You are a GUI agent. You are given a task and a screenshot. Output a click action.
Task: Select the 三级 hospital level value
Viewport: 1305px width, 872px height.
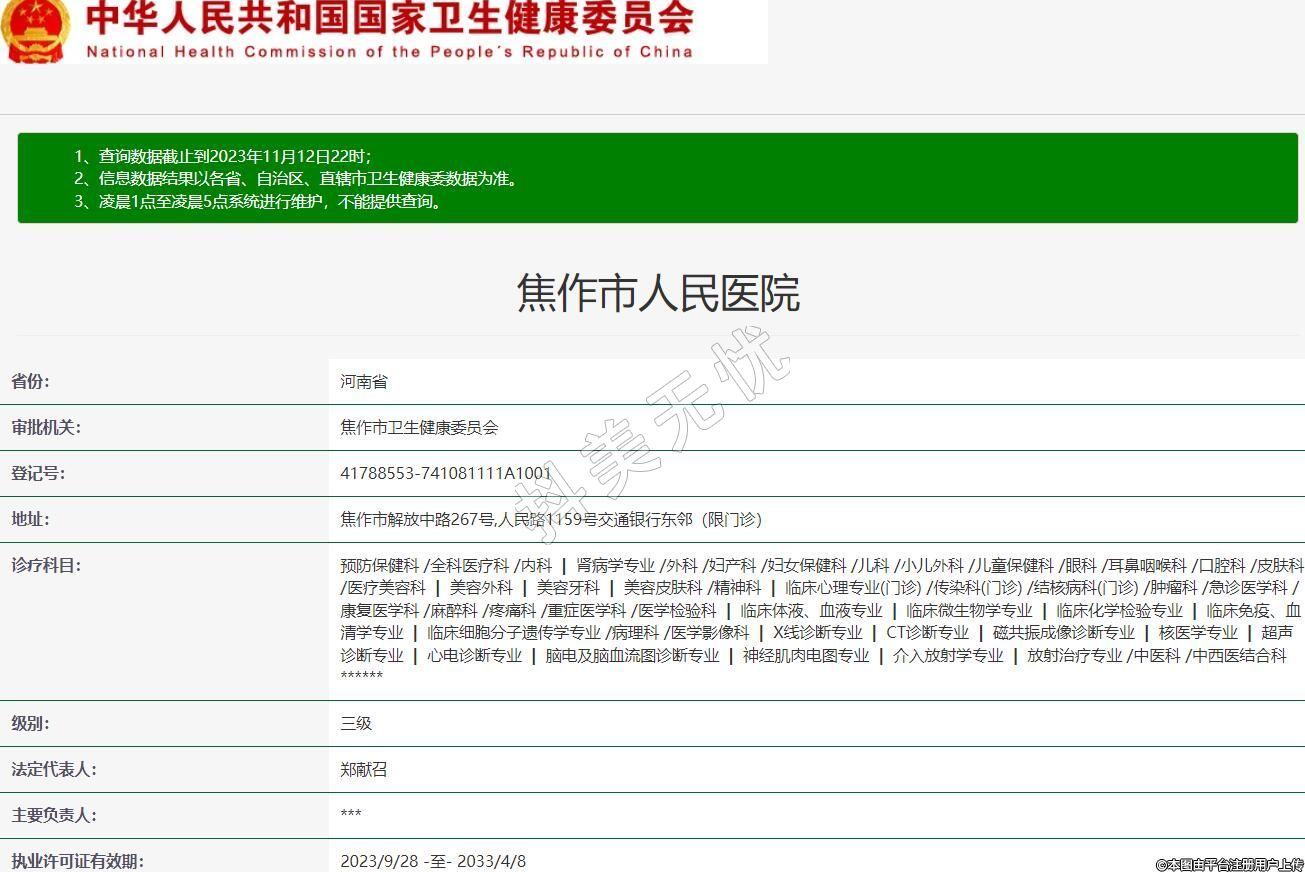click(356, 723)
